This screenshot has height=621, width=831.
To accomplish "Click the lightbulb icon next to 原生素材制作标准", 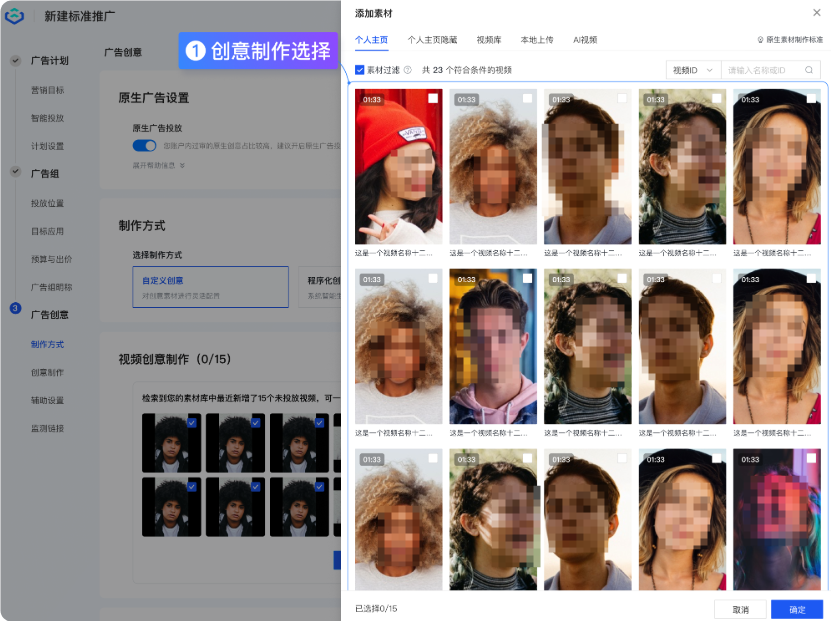I will [x=760, y=40].
